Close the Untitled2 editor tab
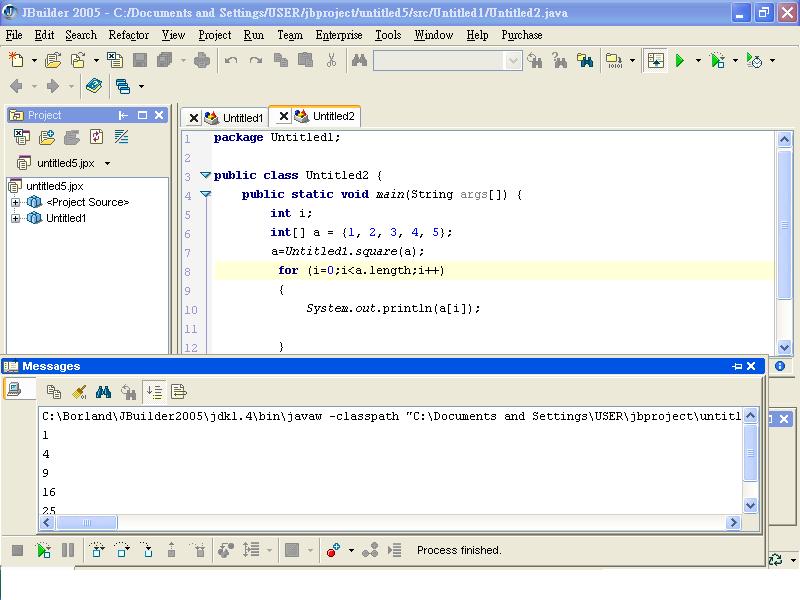Screen dimensions: 800x600 pos(284,116)
